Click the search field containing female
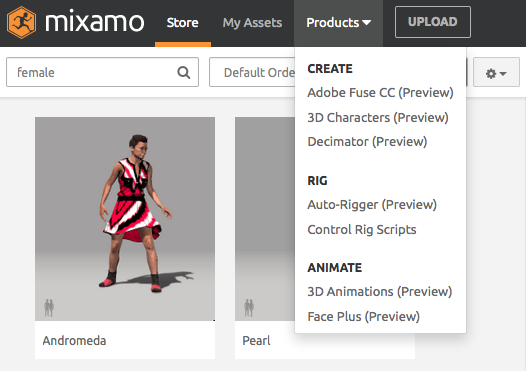526x371 pixels. 102,72
